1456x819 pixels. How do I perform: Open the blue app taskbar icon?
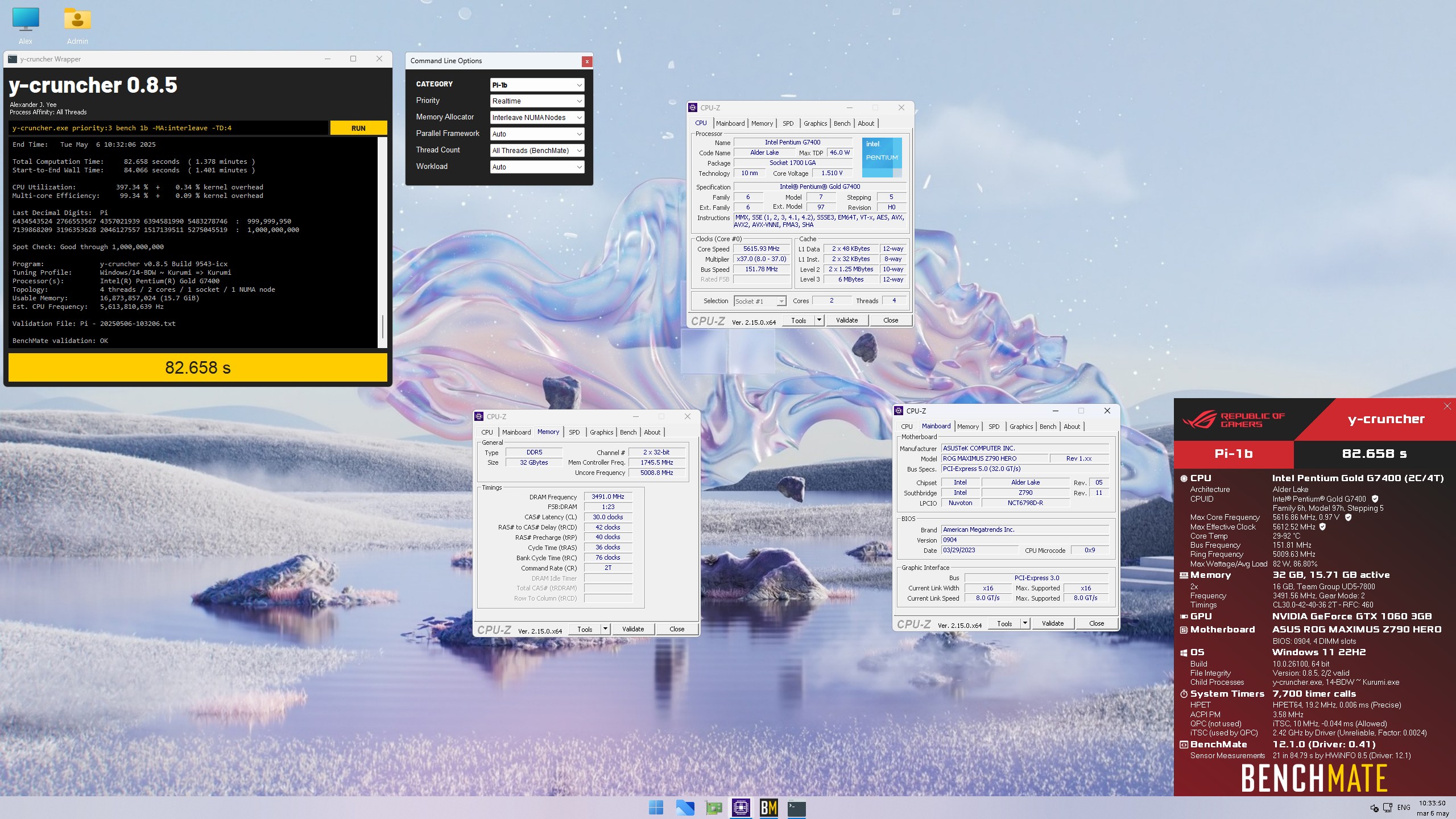[685, 808]
